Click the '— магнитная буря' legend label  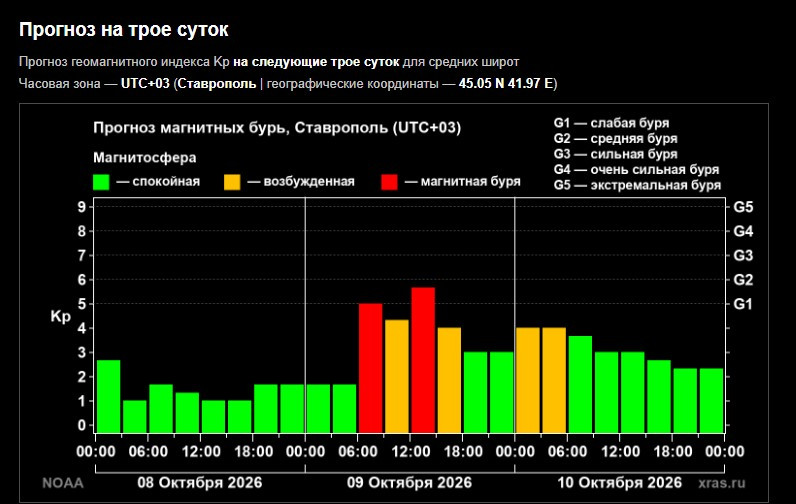coord(462,182)
